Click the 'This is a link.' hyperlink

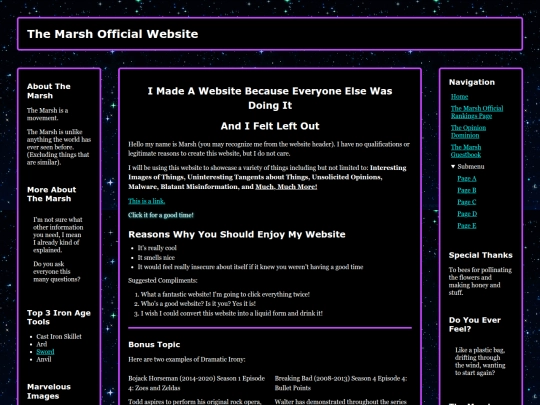coord(147,201)
